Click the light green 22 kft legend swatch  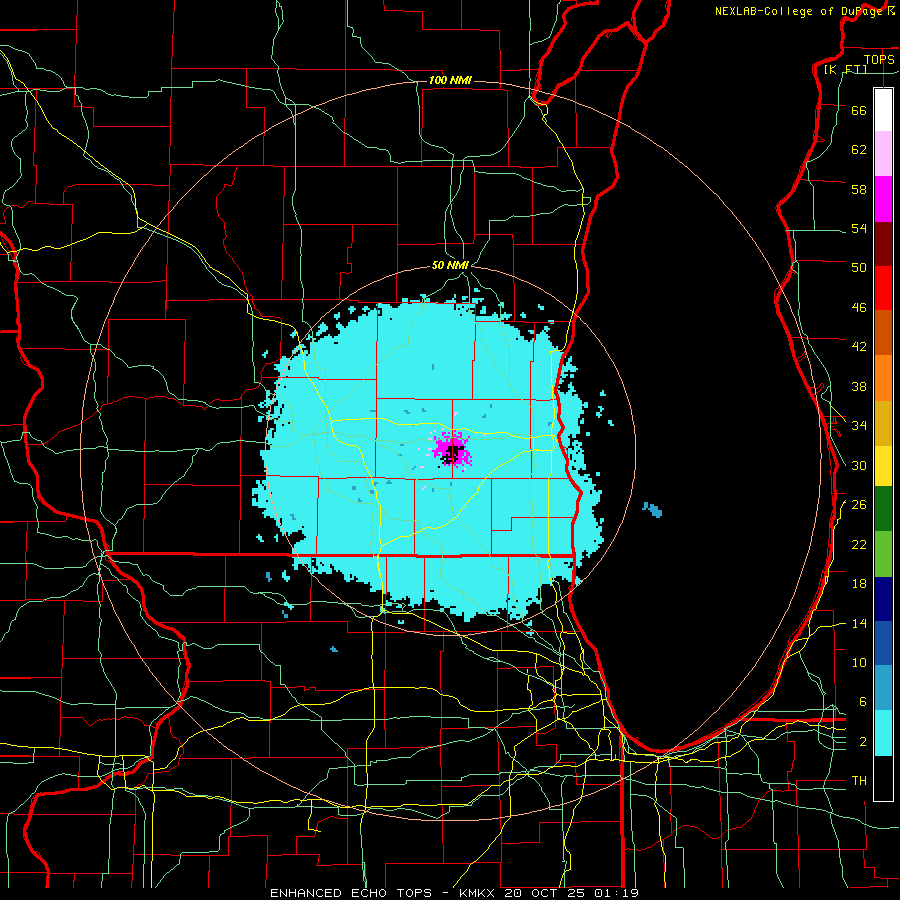[x=883, y=554]
